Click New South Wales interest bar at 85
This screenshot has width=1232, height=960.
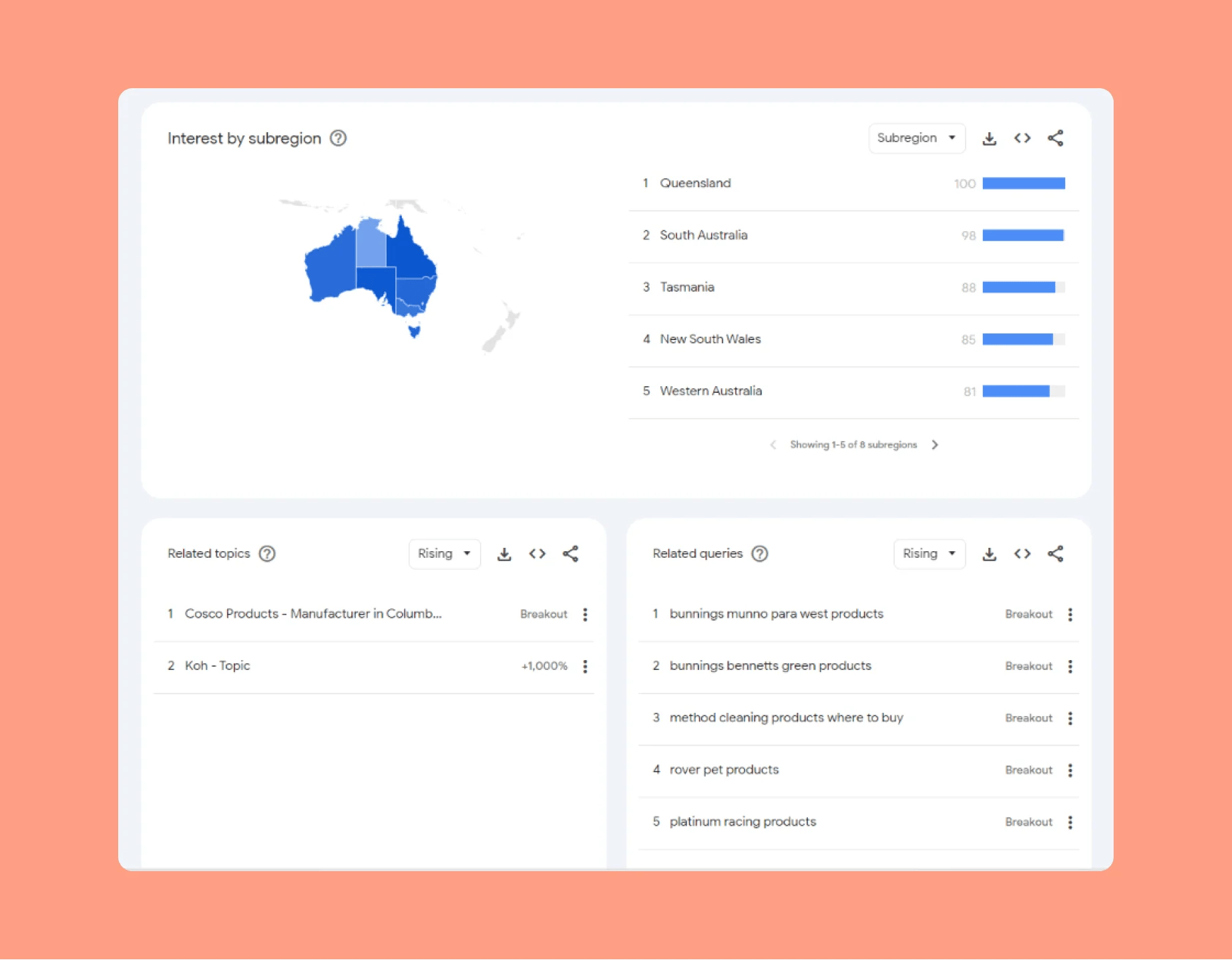(x=1024, y=340)
